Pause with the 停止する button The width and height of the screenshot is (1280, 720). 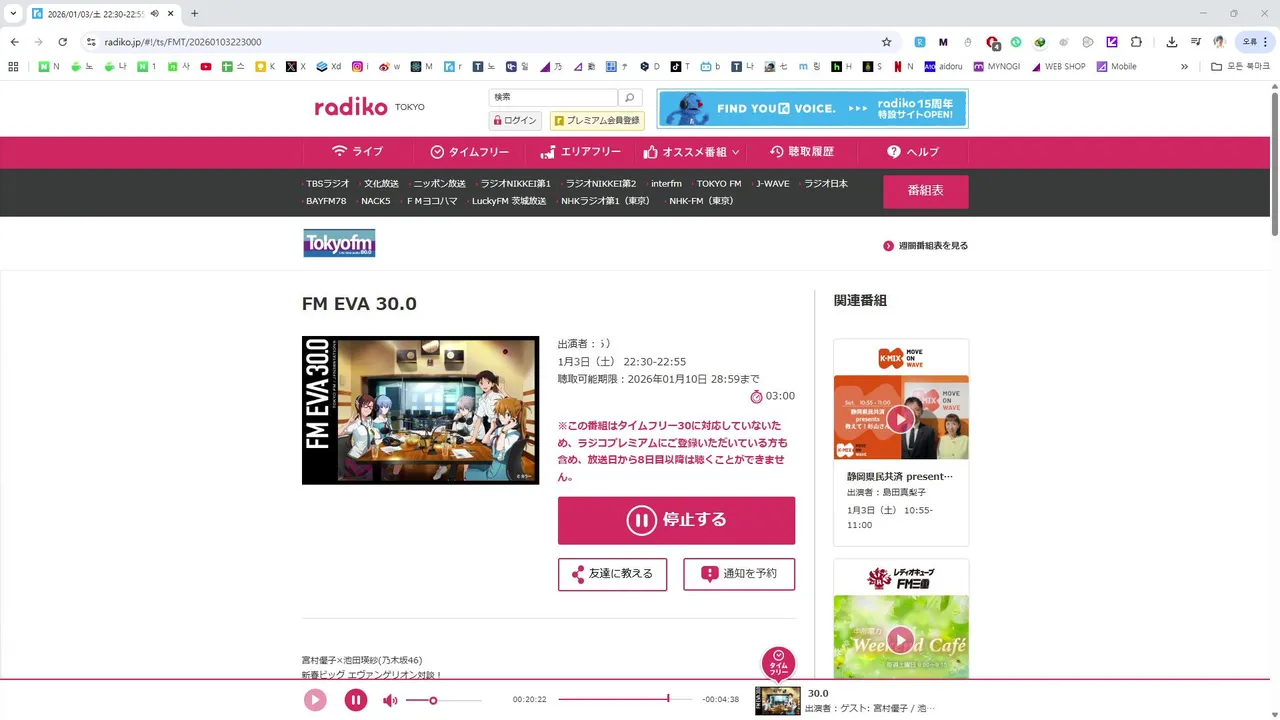(676, 520)
